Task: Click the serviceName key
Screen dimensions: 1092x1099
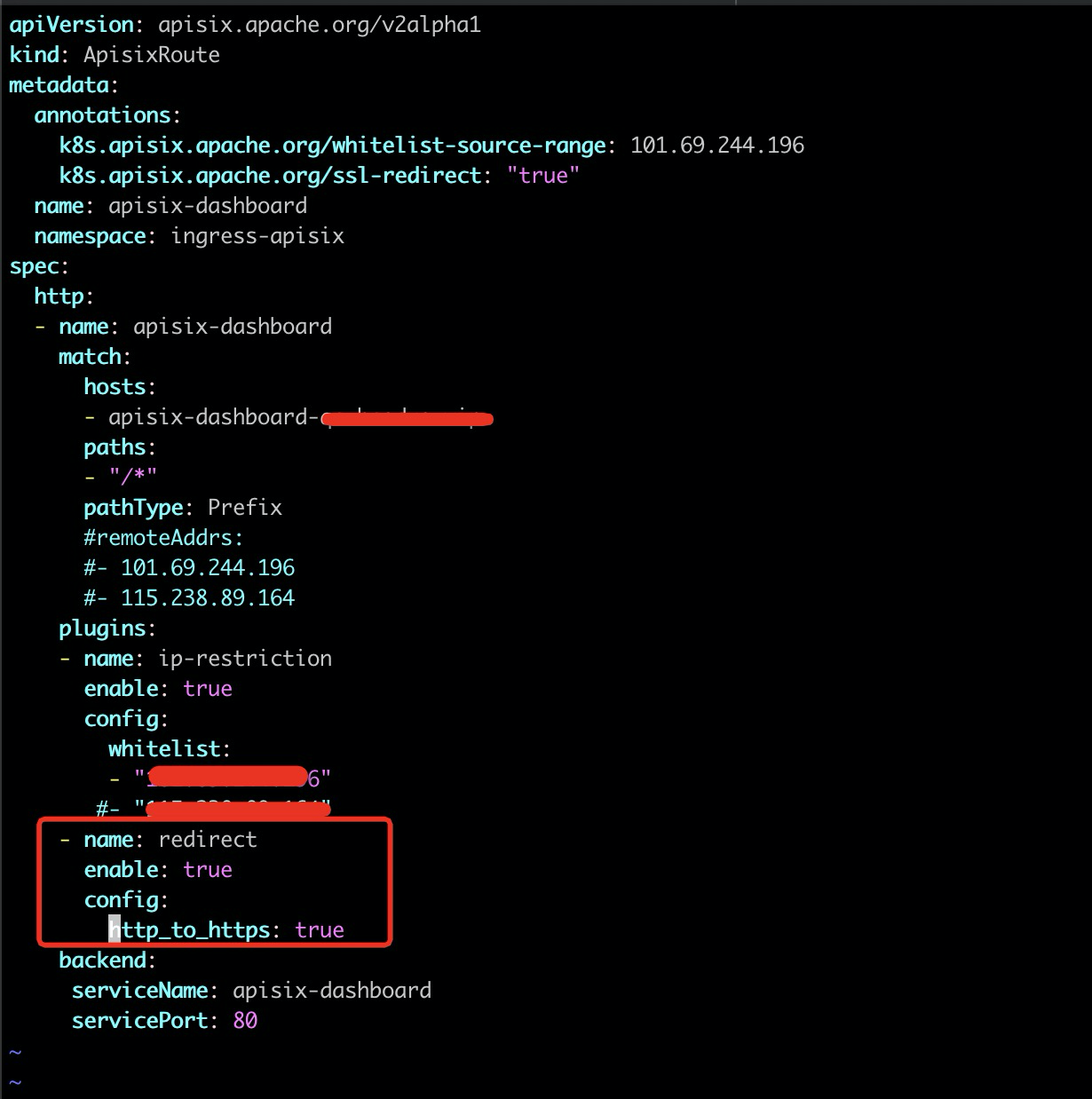Action: coord(139,991)
